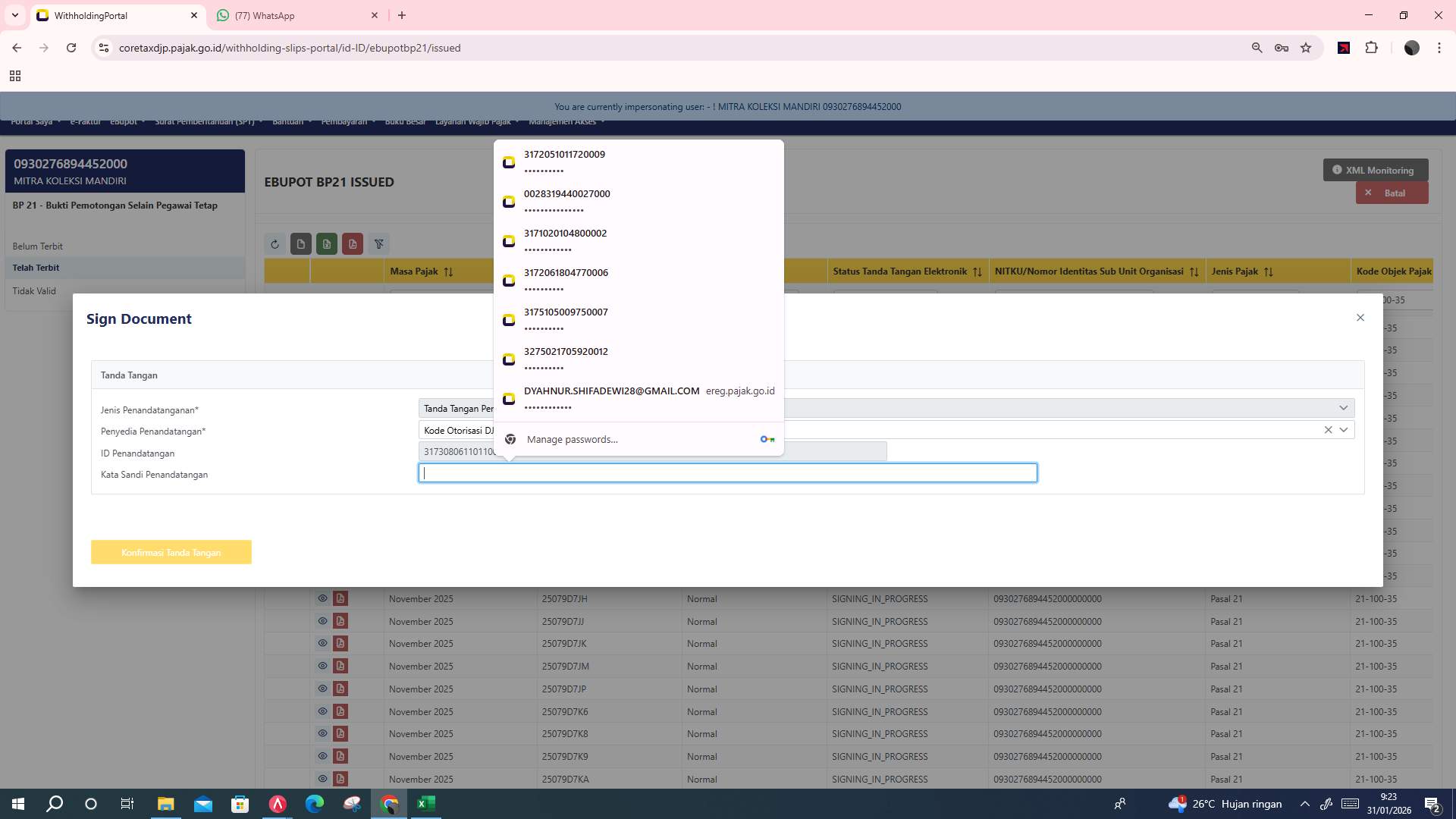The width and height of the screenshot is (1456, 819).
Task: Expand the Penyedia Penandatangan dropdown
Action: click(x=1344, y=430)
